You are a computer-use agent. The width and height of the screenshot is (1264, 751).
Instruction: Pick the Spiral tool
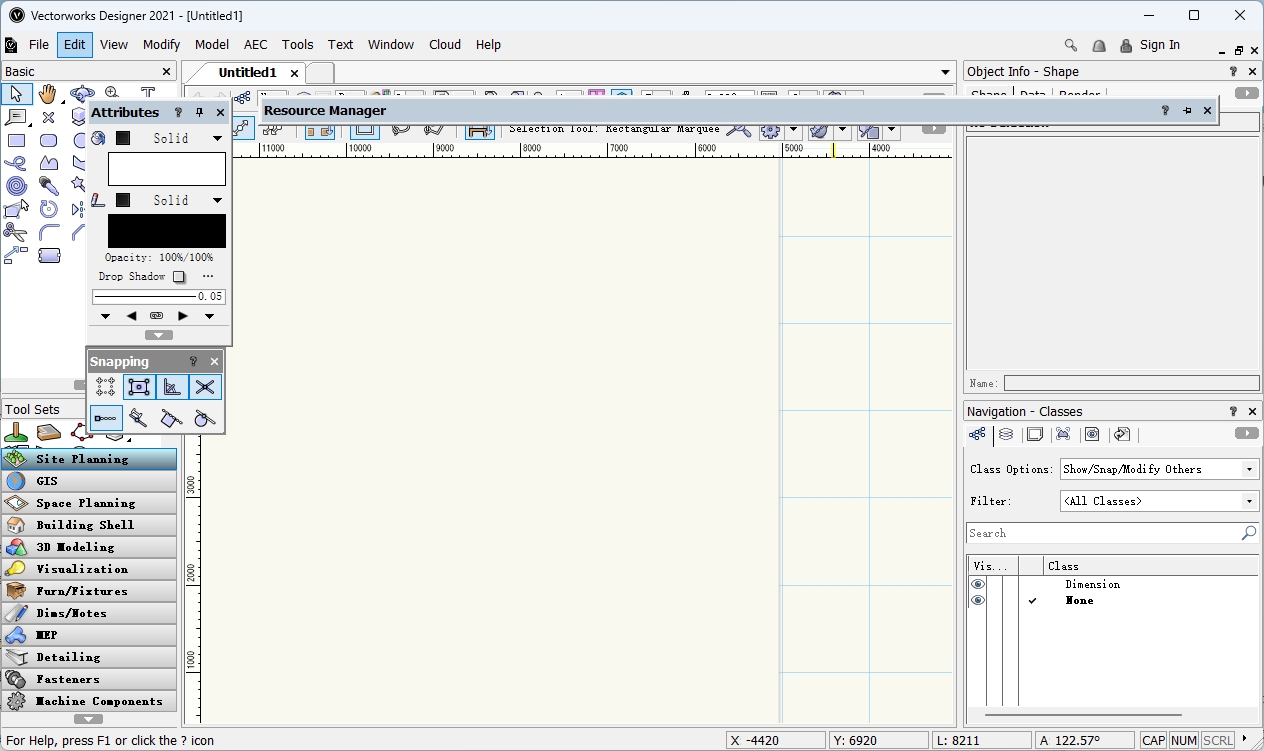tap(16, 186)
